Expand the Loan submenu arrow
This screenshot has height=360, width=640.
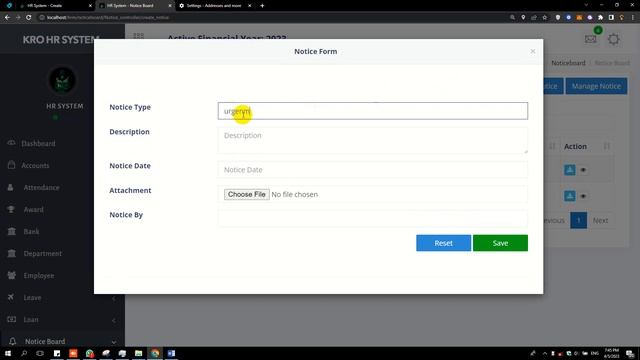113,320
